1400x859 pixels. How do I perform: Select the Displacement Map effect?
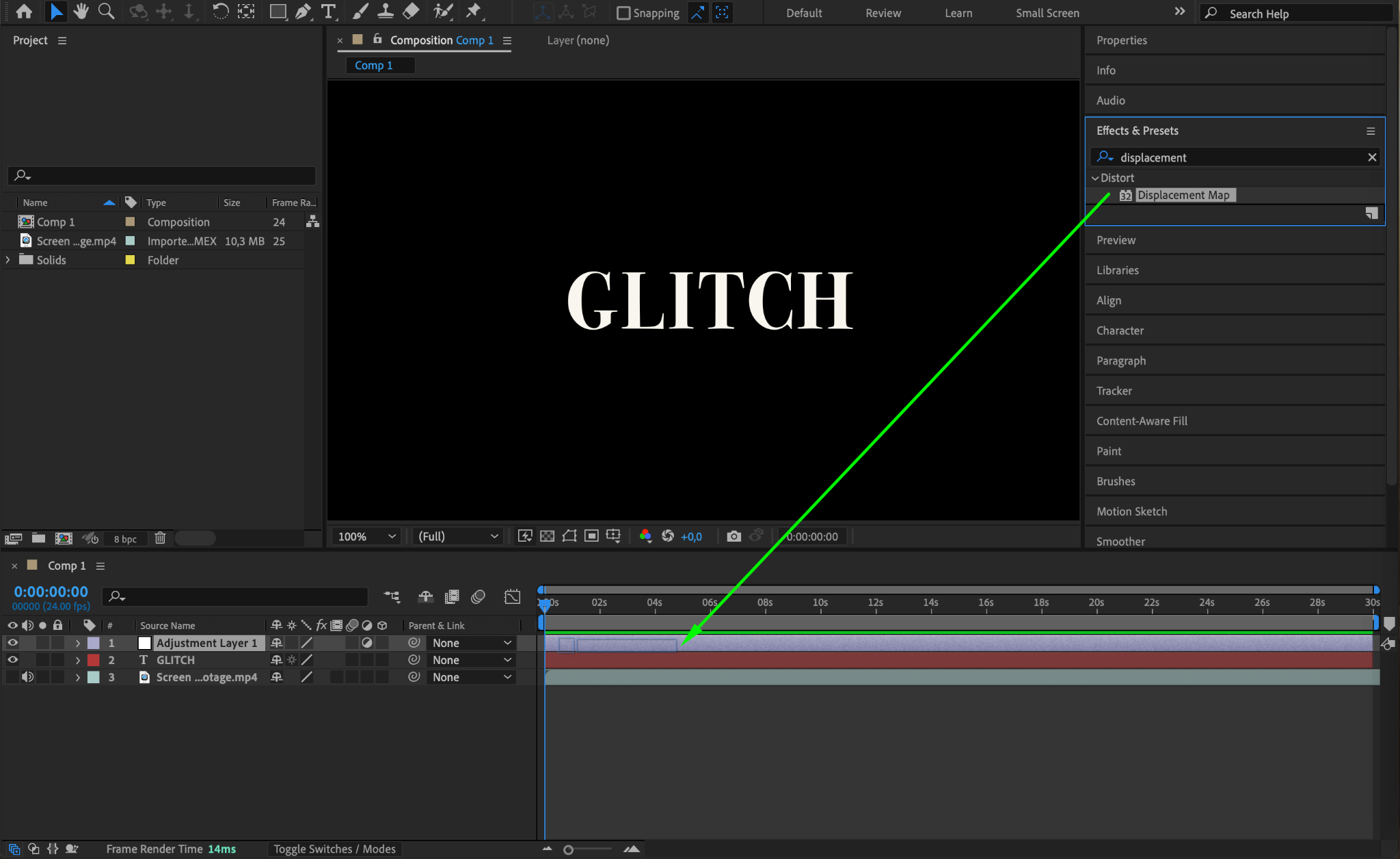click(1183, 195)
